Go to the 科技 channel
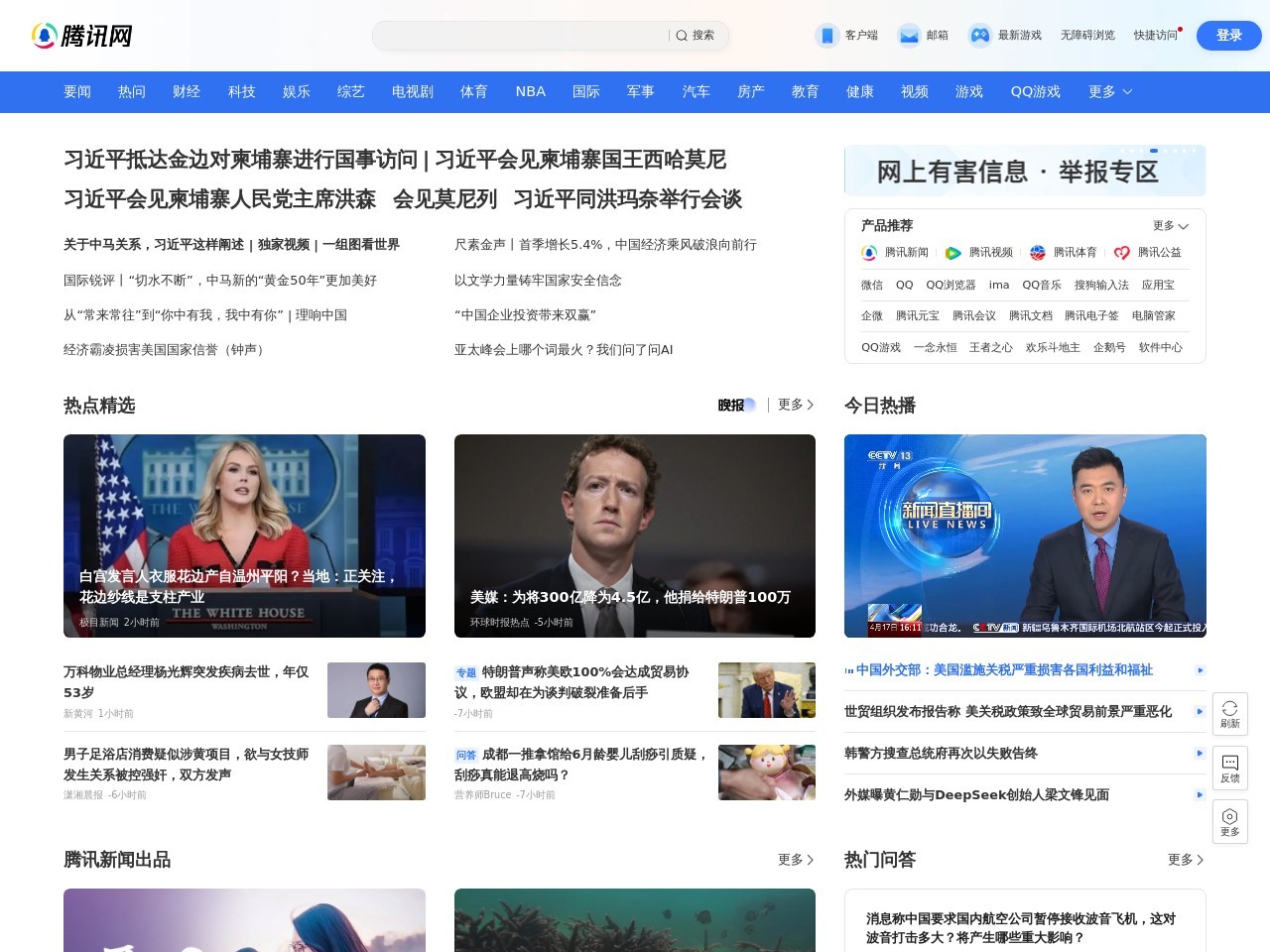Image resolution: width=1270 pixels, height=952 pixels. [x=242, y=91]
